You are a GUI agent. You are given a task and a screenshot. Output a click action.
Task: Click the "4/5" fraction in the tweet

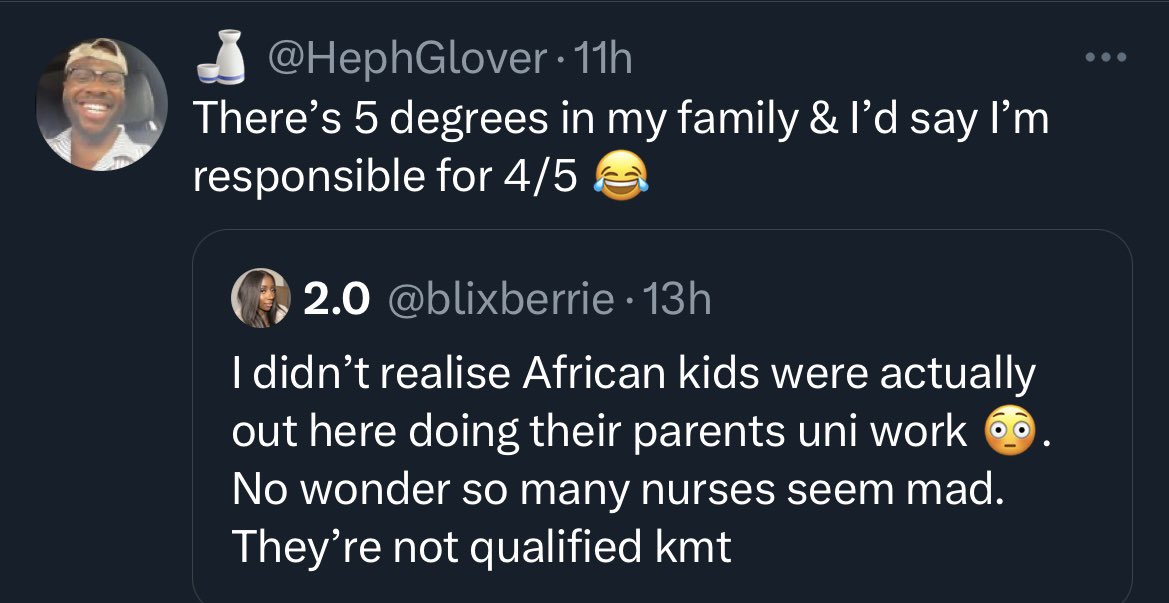pos(542,177)
